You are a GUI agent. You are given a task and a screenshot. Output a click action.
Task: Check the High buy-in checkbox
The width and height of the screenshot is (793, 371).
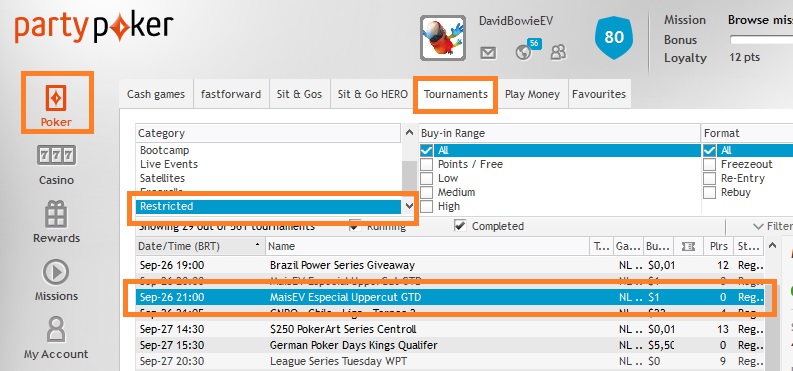pyautogui.click(x=426, y=206)
